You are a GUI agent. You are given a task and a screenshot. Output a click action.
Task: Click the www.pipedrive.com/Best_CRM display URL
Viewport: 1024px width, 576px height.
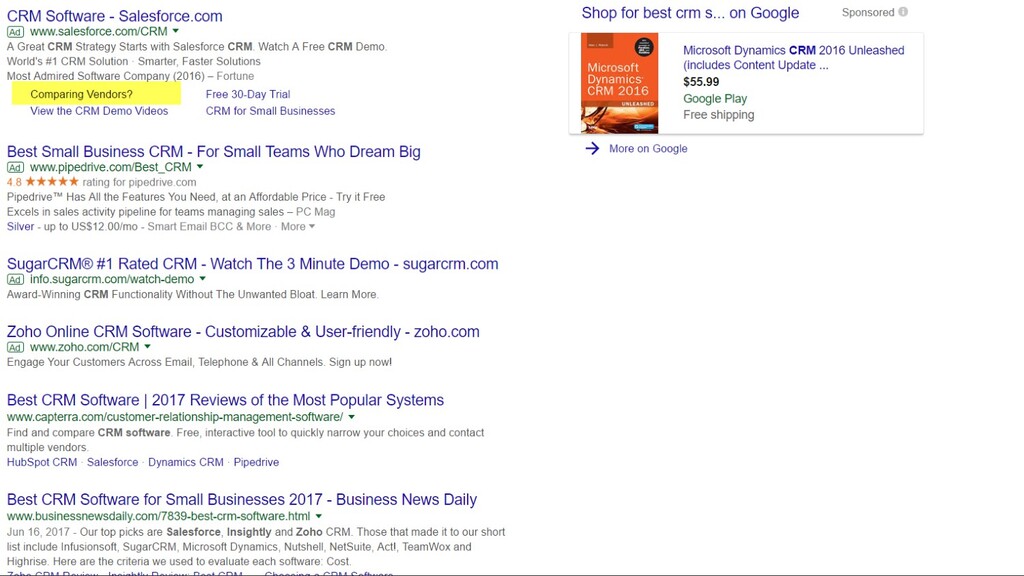(111, 167)
